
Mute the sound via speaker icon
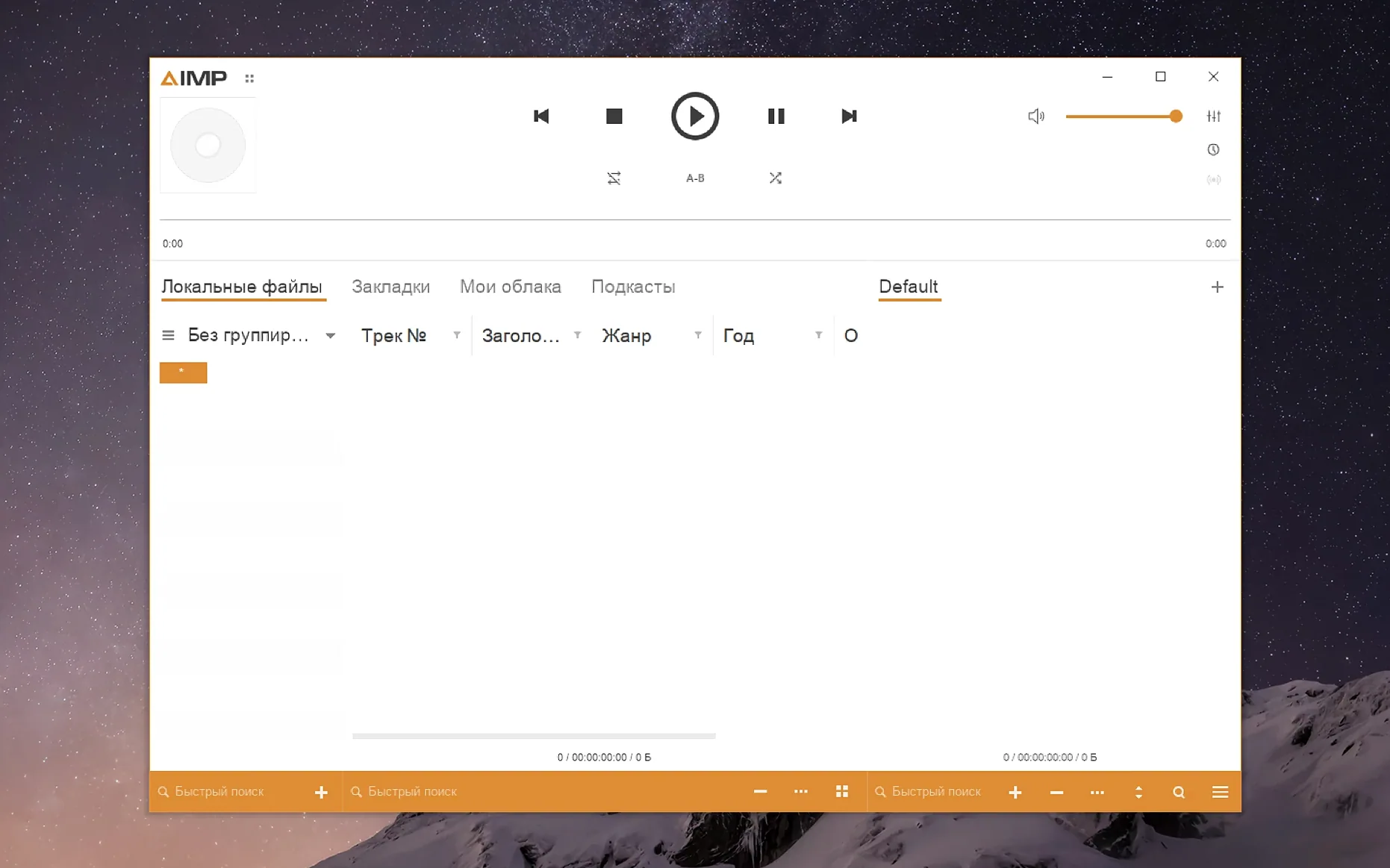(x=1036, y=116)
